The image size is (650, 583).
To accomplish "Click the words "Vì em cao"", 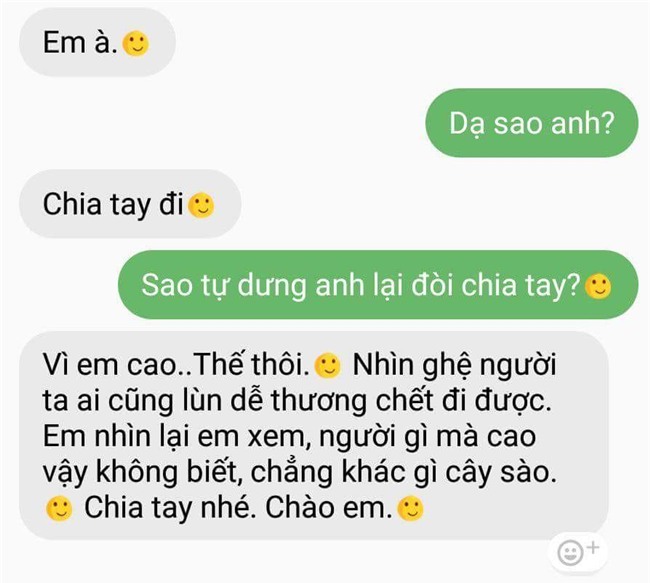I will [110, 365].
